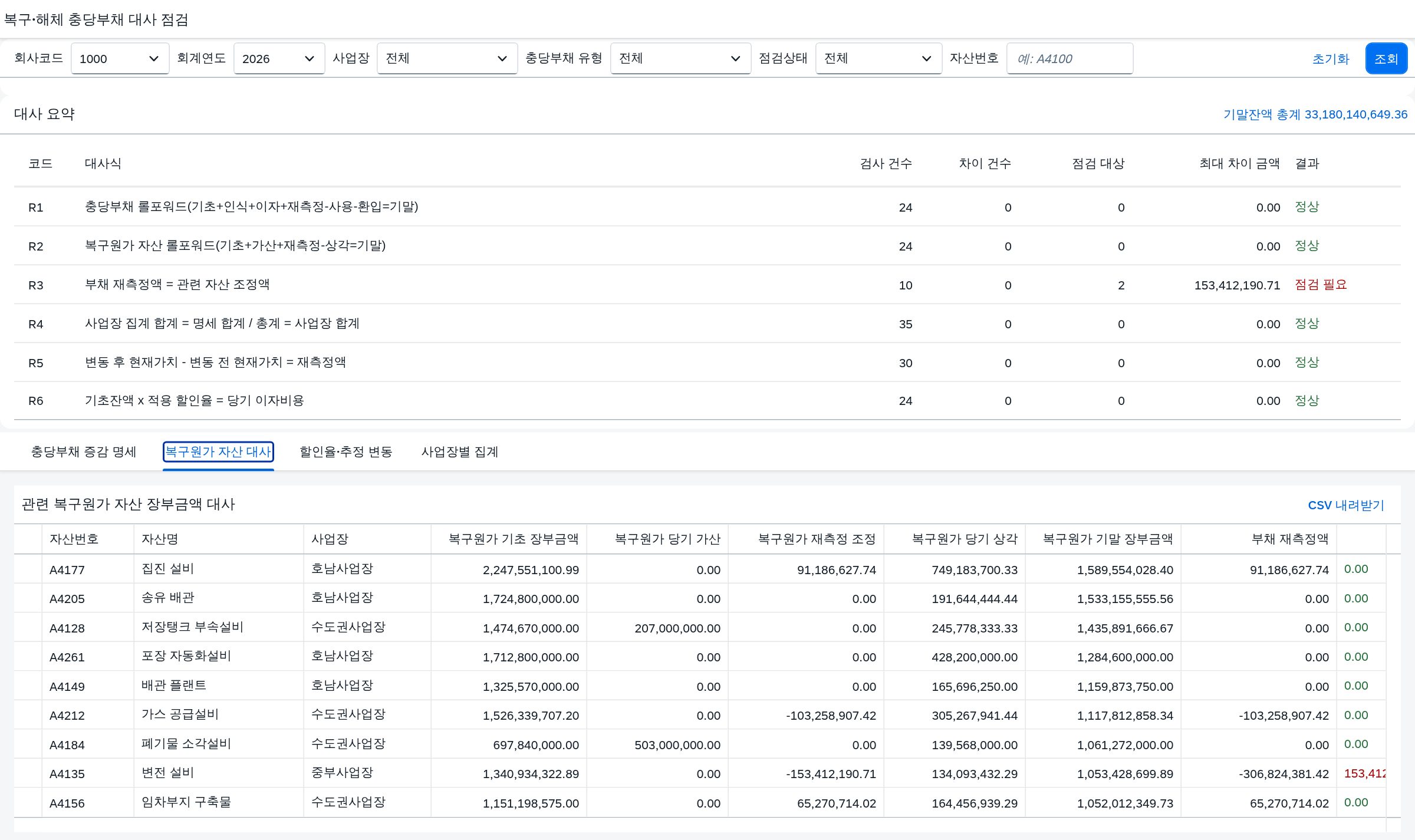
Task: Click the R4 rule code cell
Action: [36, 324]
